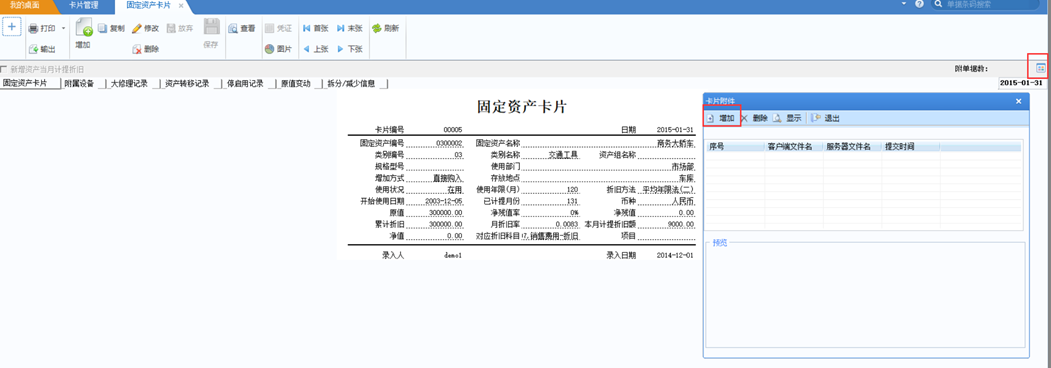Click the 凭证 voucher icon
This screenshot has height=368, width=1051.
269,29
